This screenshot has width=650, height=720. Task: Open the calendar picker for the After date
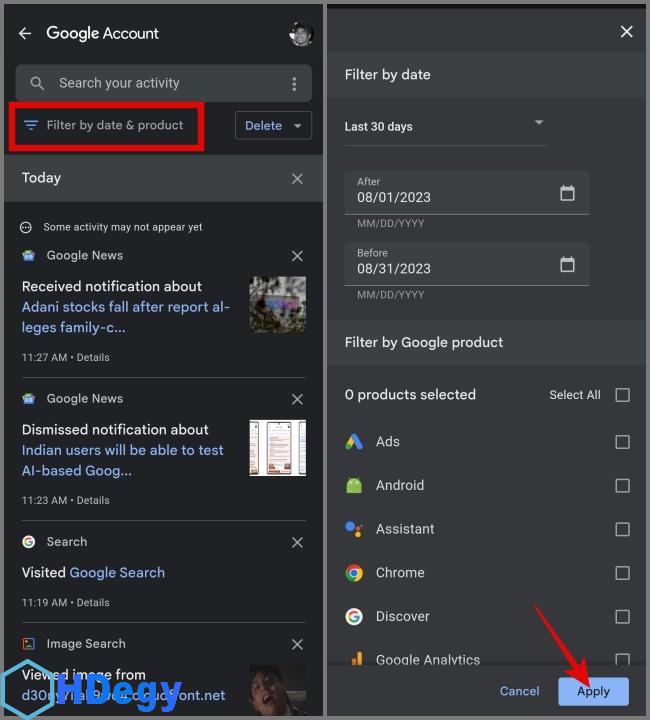tap(567, 193)
